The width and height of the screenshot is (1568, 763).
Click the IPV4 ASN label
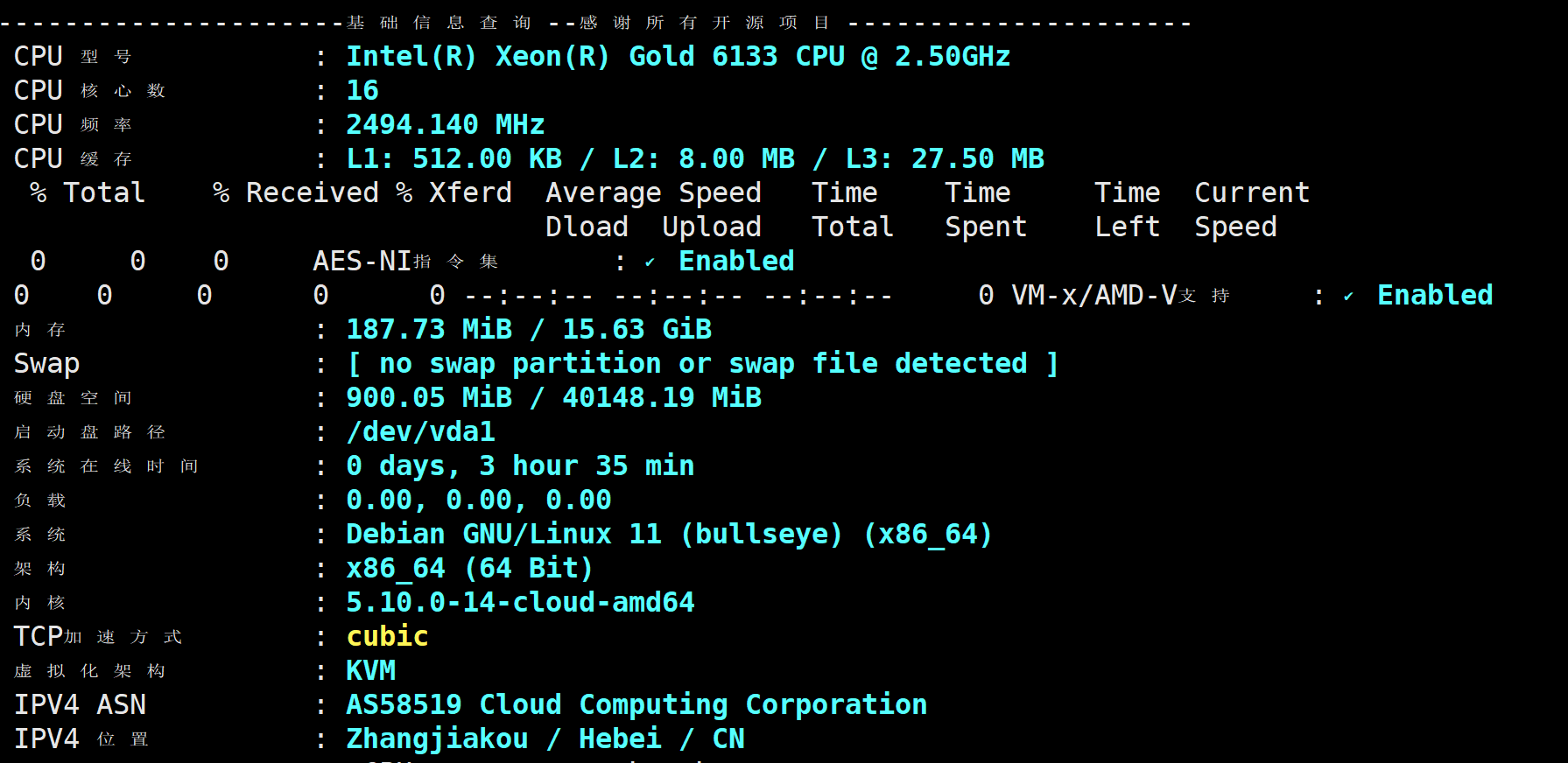point(81,704)
